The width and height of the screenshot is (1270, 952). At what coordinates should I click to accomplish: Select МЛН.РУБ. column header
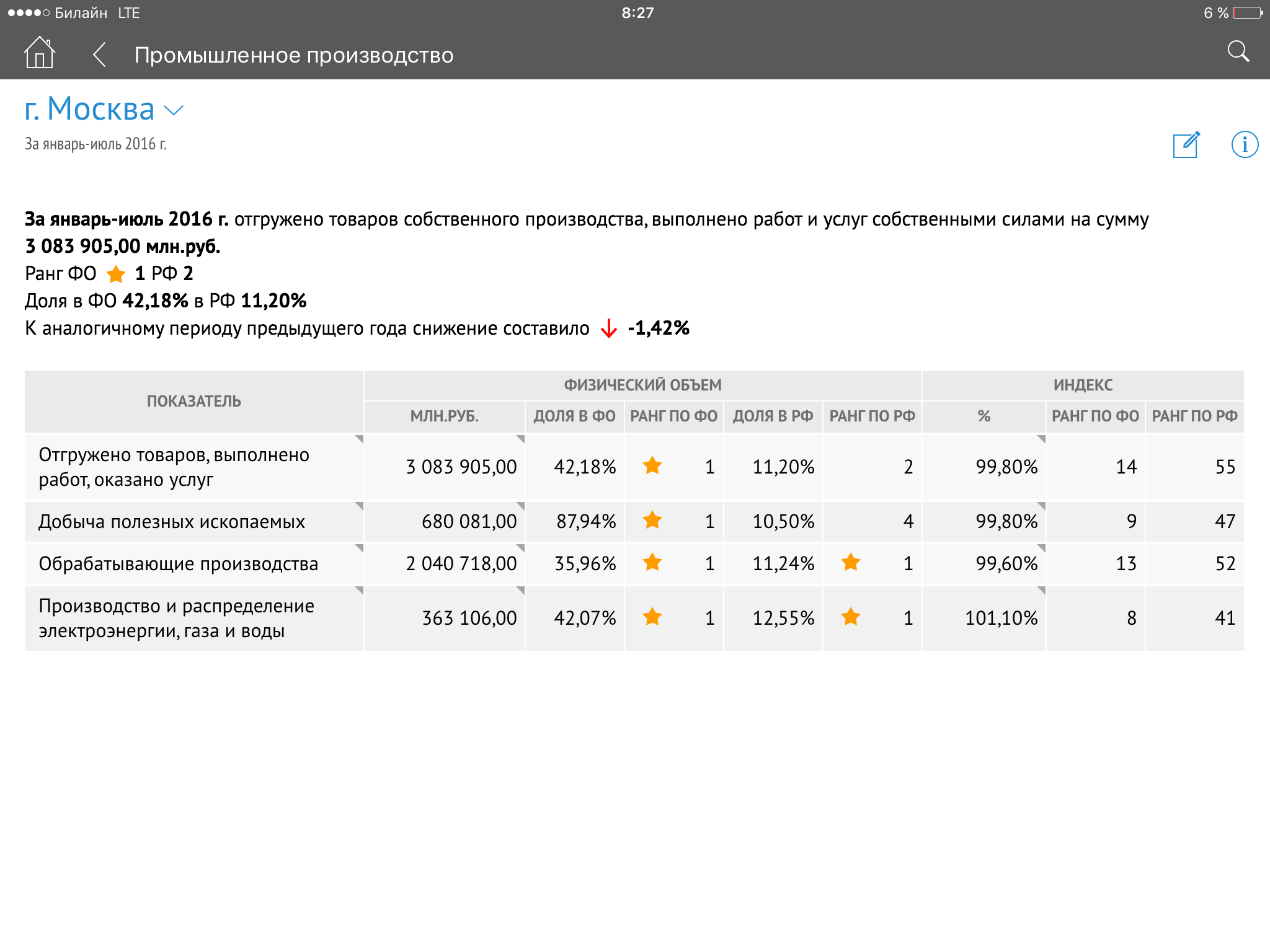(x=444, y=416)
